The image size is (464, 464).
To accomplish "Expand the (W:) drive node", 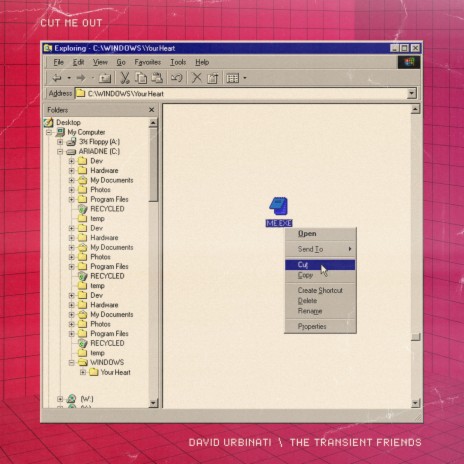I will (x=60, y=399).
